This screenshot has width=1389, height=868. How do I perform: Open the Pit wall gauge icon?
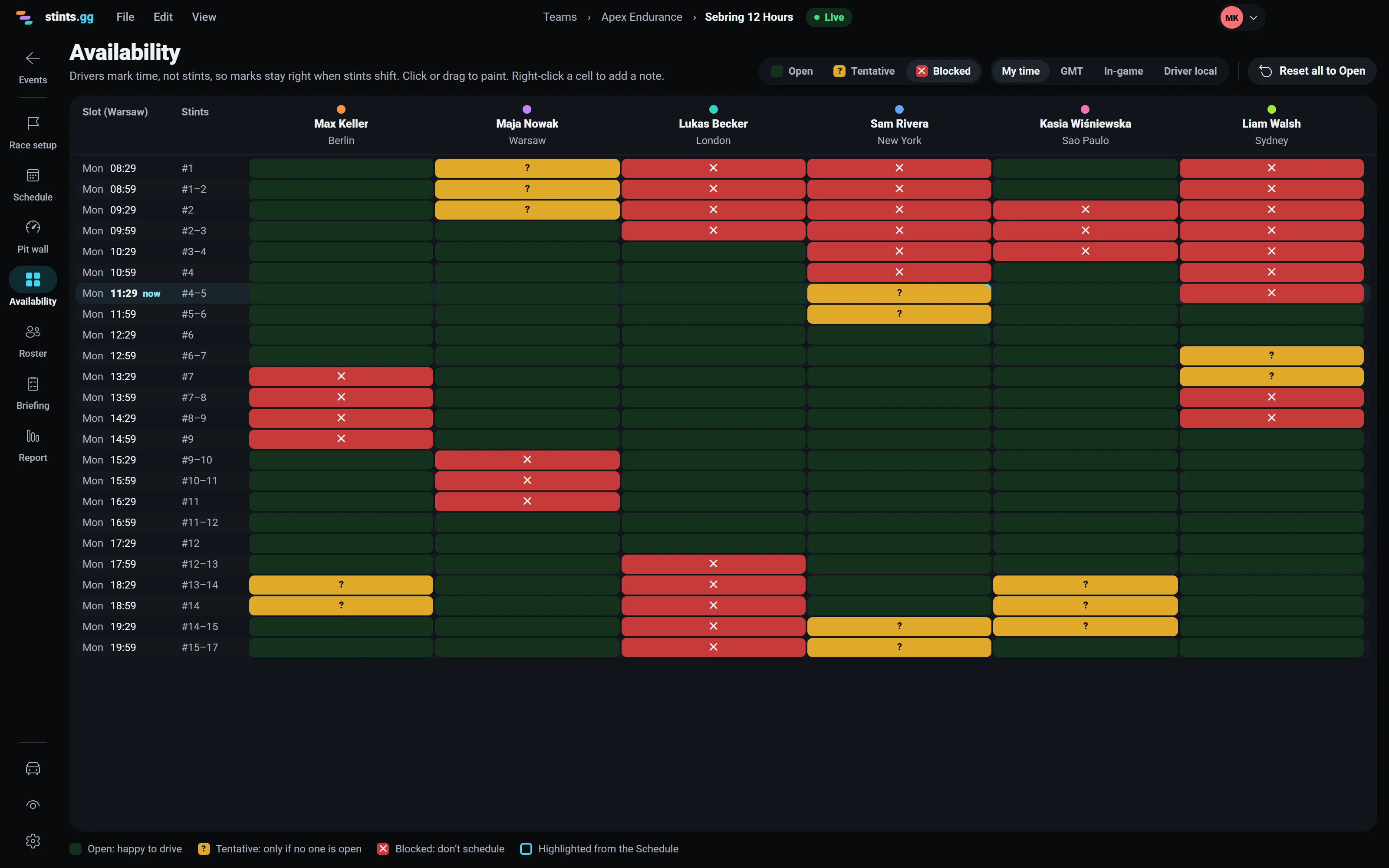point(33,227)
